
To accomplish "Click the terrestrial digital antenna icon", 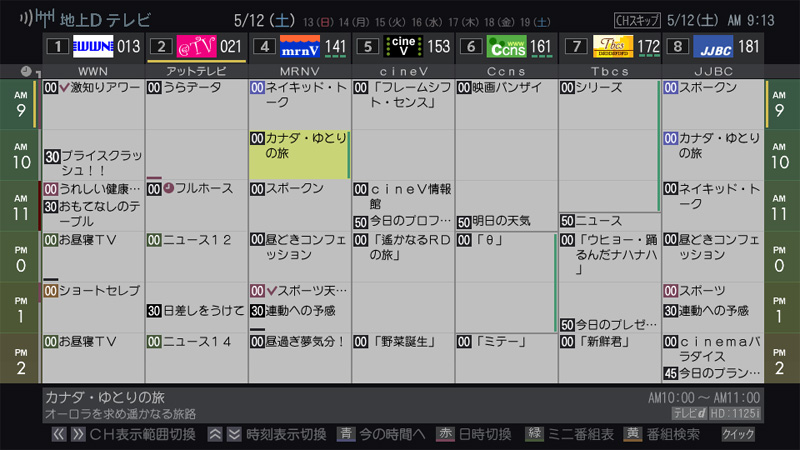I will coord(28,18).
